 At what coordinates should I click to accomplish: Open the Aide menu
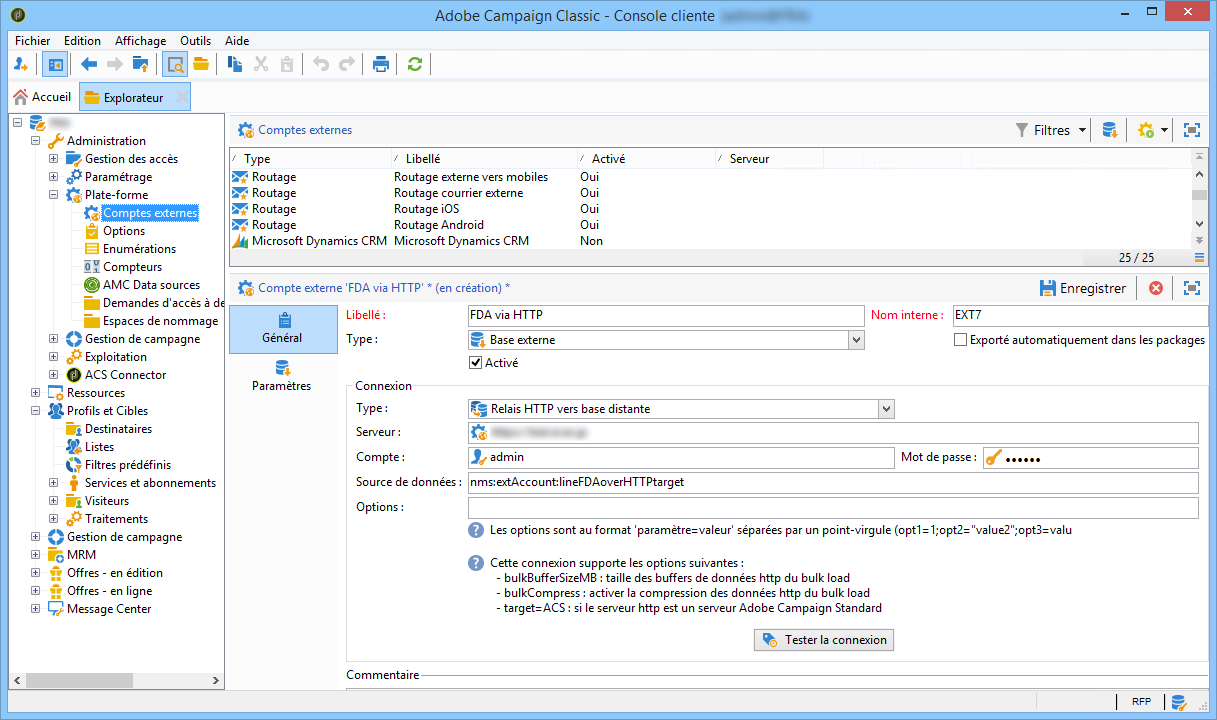coord(238,41)
